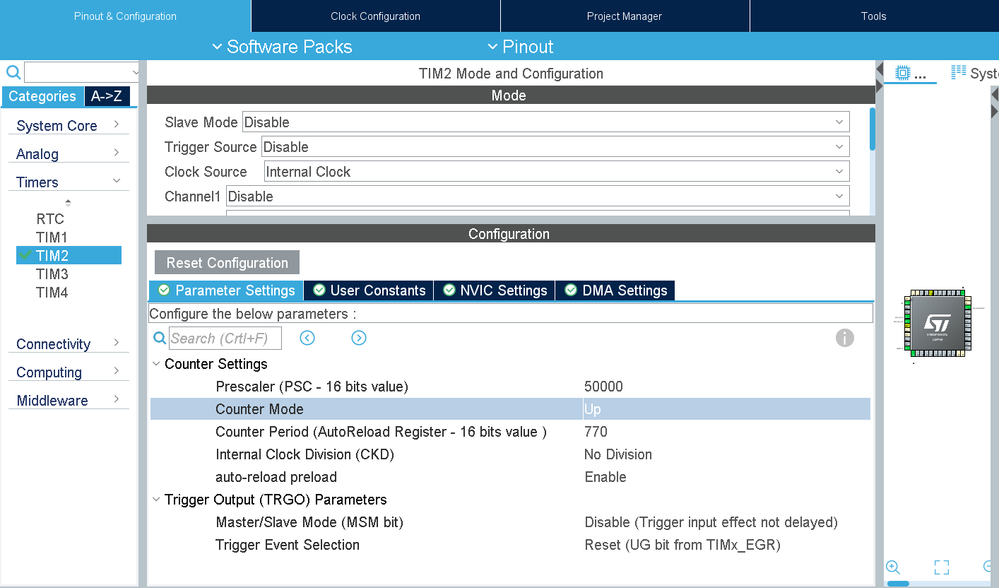
Task: Select the Parameter Settings tab
Action: point(227,290)
